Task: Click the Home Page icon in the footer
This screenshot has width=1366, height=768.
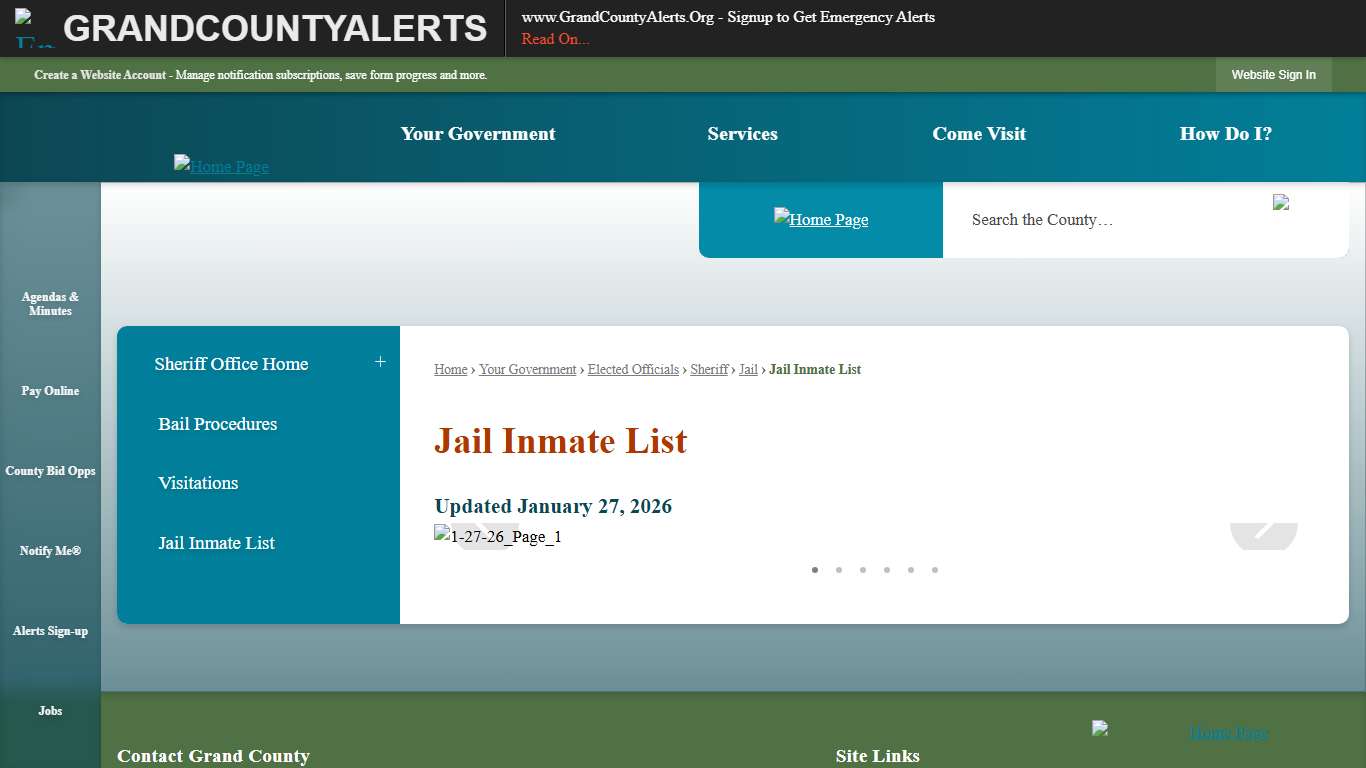Action: tap(1101, 729)
